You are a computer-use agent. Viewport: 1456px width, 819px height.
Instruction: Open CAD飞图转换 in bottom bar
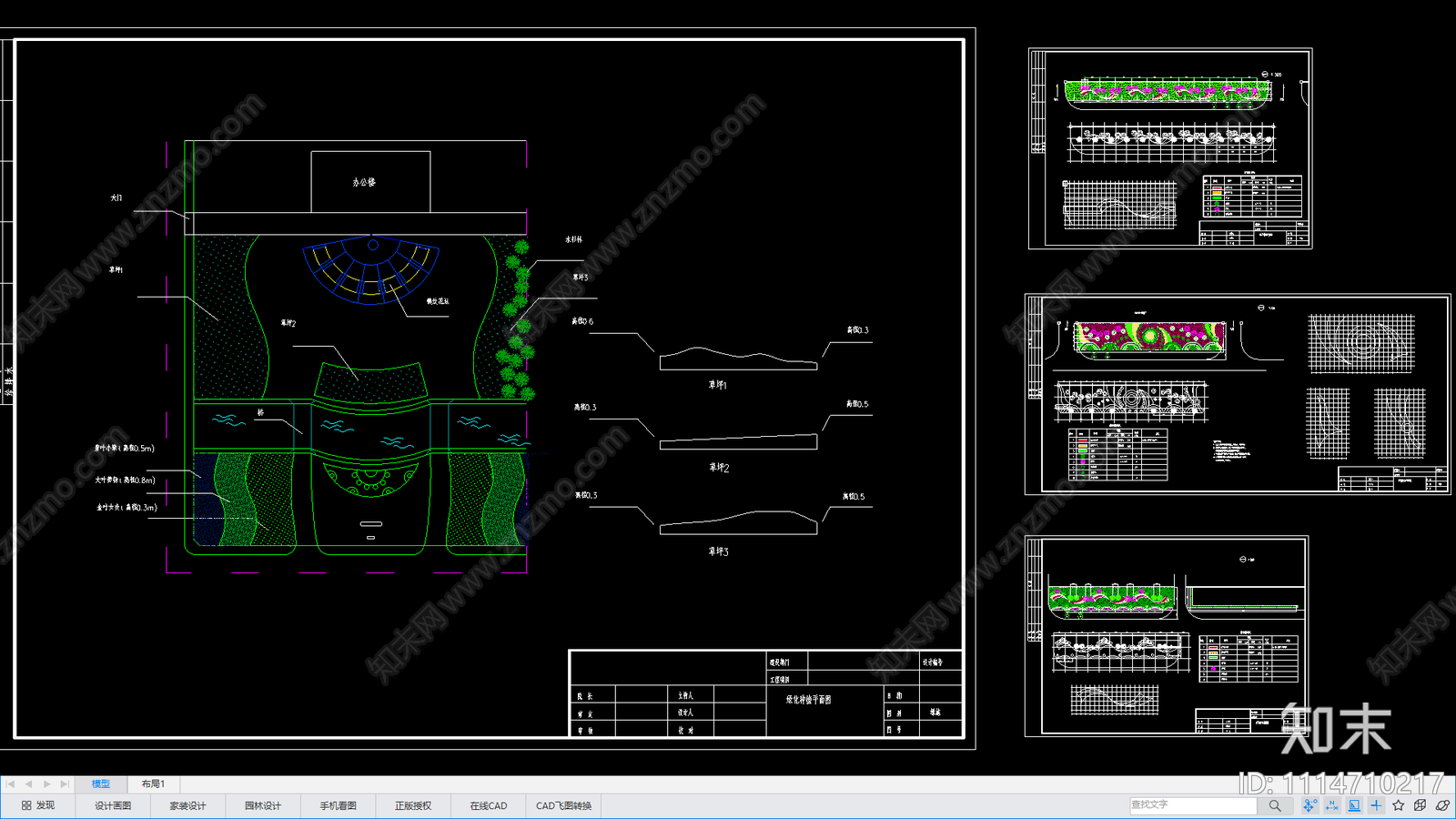tap(563, 805)
